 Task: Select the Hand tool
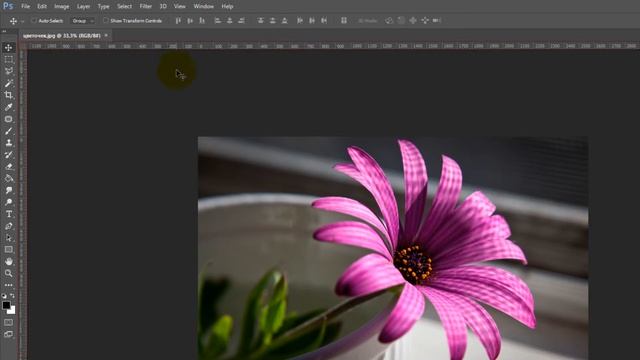(x=8, y=261)
